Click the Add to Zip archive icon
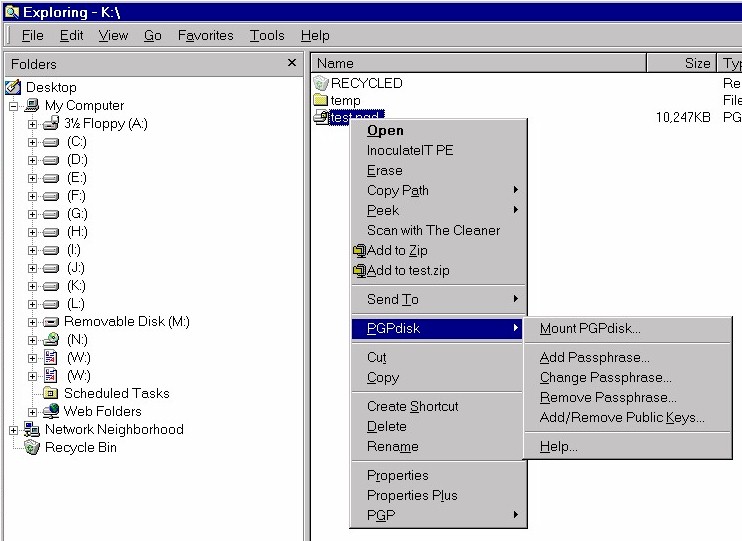The height and width of the screenshot is (541, 742). click(360, 250)
